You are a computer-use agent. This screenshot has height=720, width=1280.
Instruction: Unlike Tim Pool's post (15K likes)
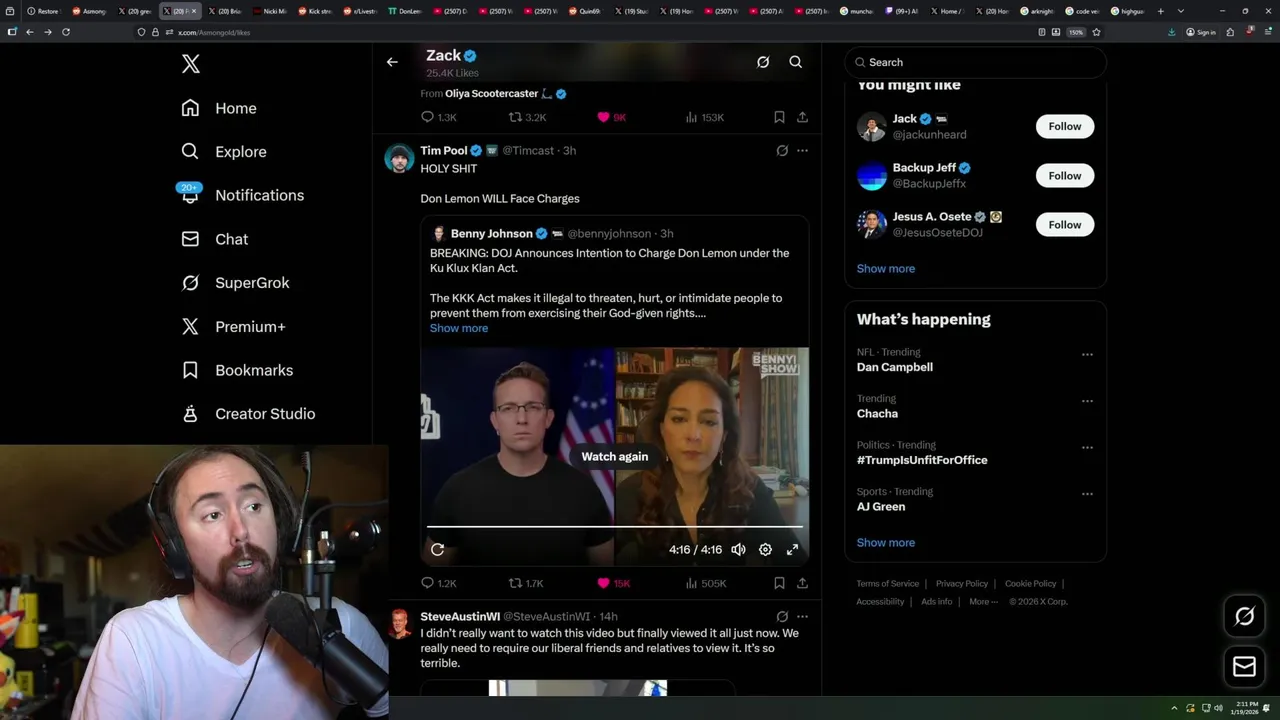point(613,583)
